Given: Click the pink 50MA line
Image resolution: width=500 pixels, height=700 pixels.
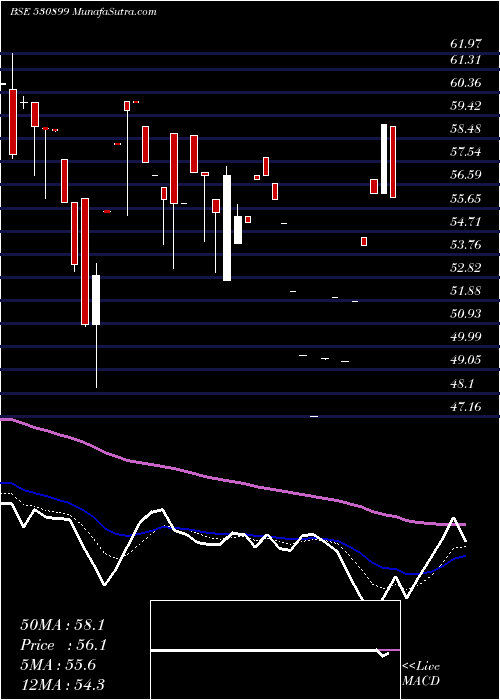Looking at the screenshot, I should [232, 482].
